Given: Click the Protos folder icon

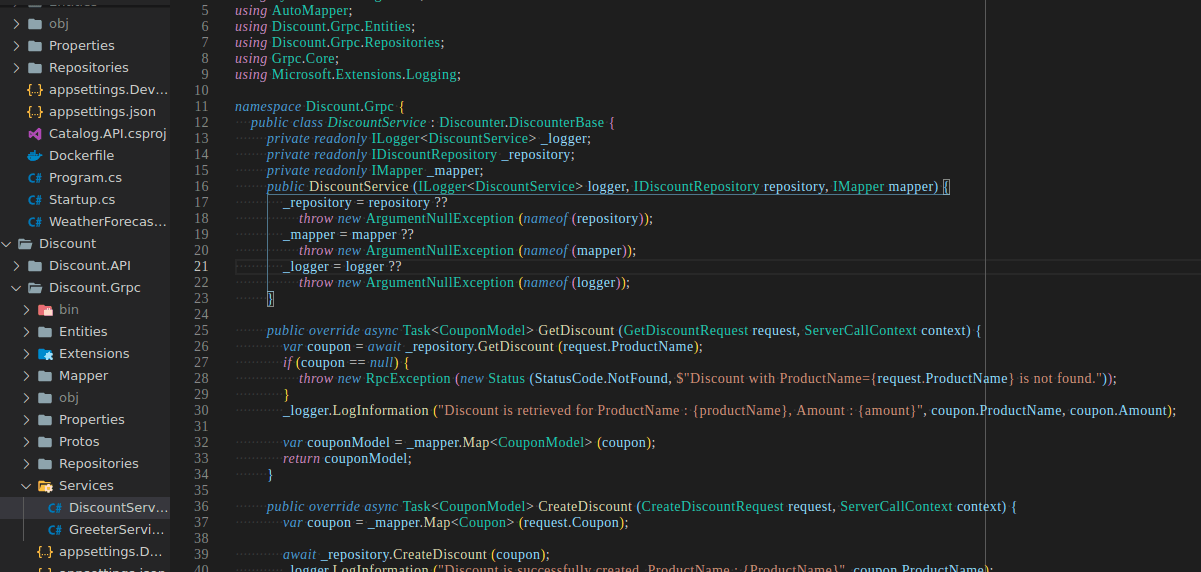Looking at the screenshot, I should point(45,441).
